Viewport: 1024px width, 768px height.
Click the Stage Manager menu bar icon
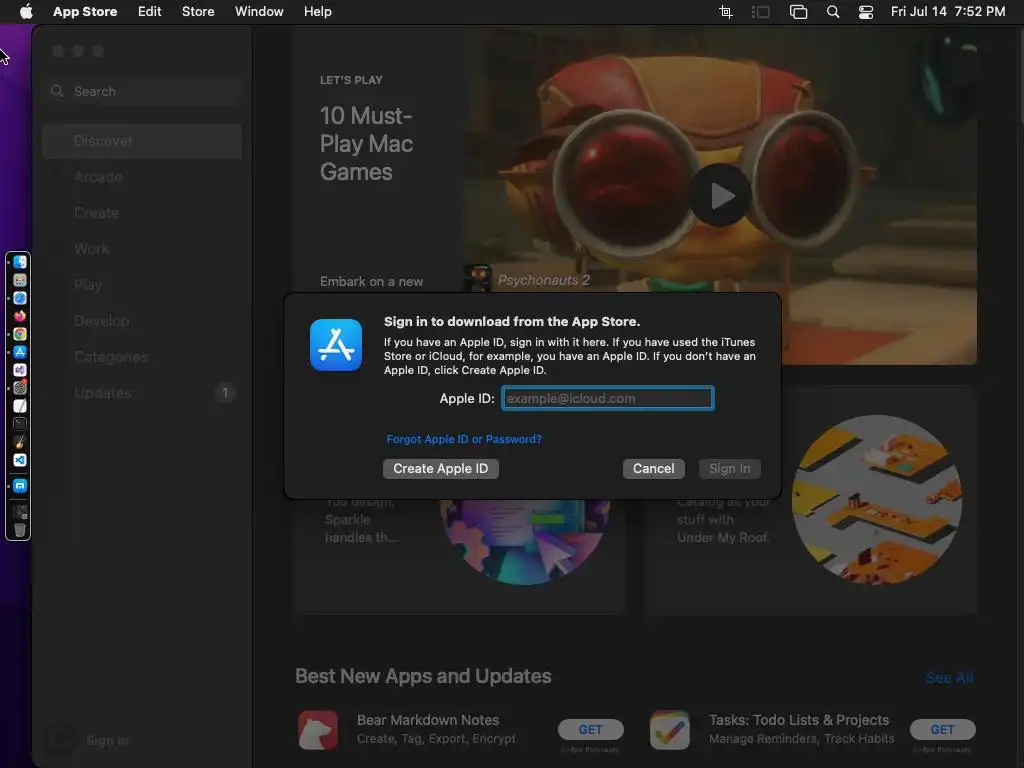[x=761, y=12]
